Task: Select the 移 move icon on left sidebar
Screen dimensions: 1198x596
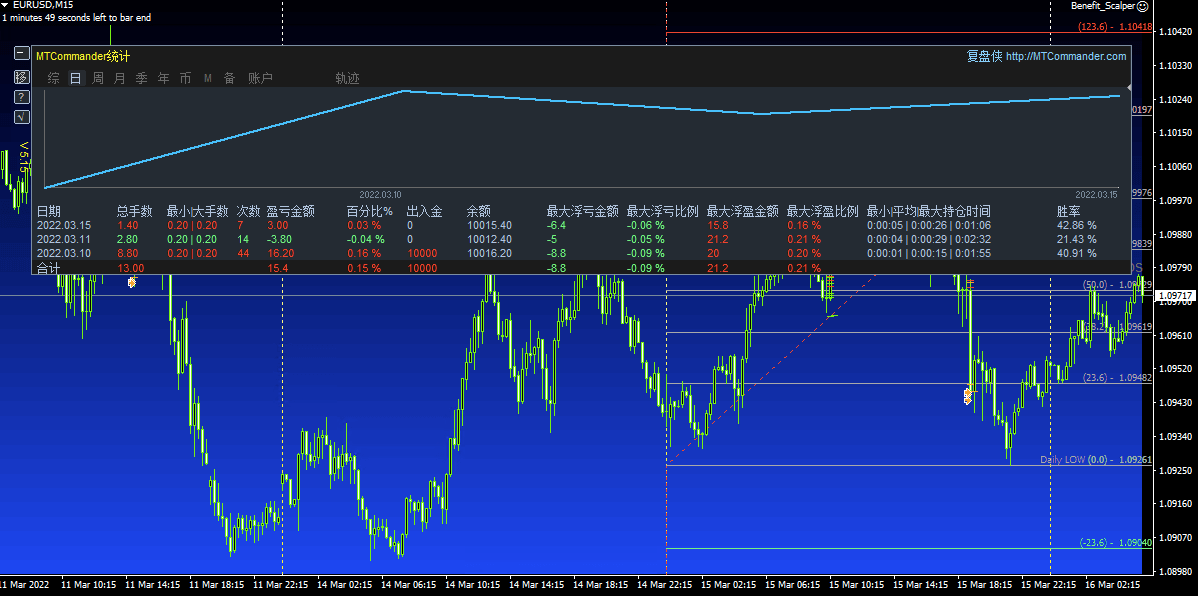Action: [x=21, y=76]
